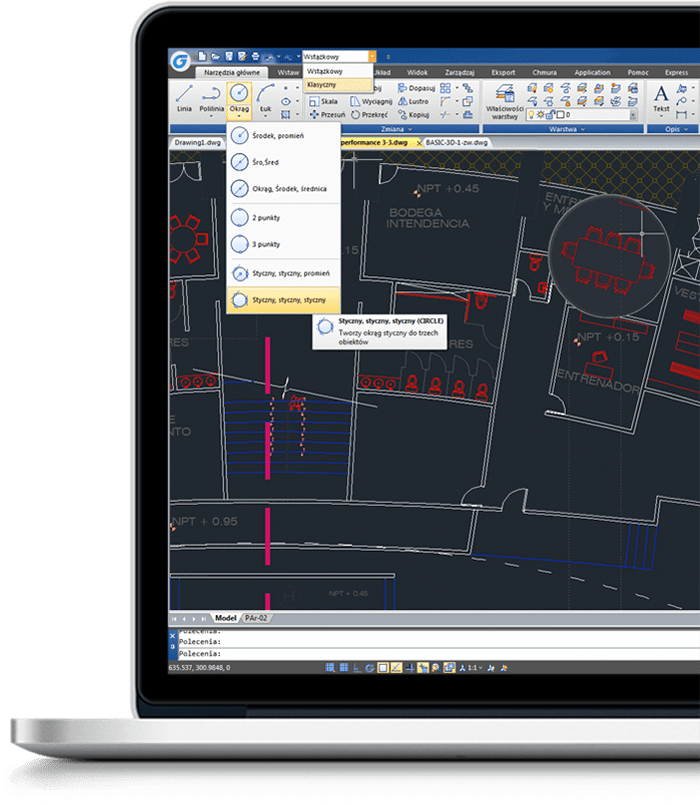This screenshot has width=700, height=806.
Task: Expand the Tekst dropdown arrow
Action: click(661, 116)
